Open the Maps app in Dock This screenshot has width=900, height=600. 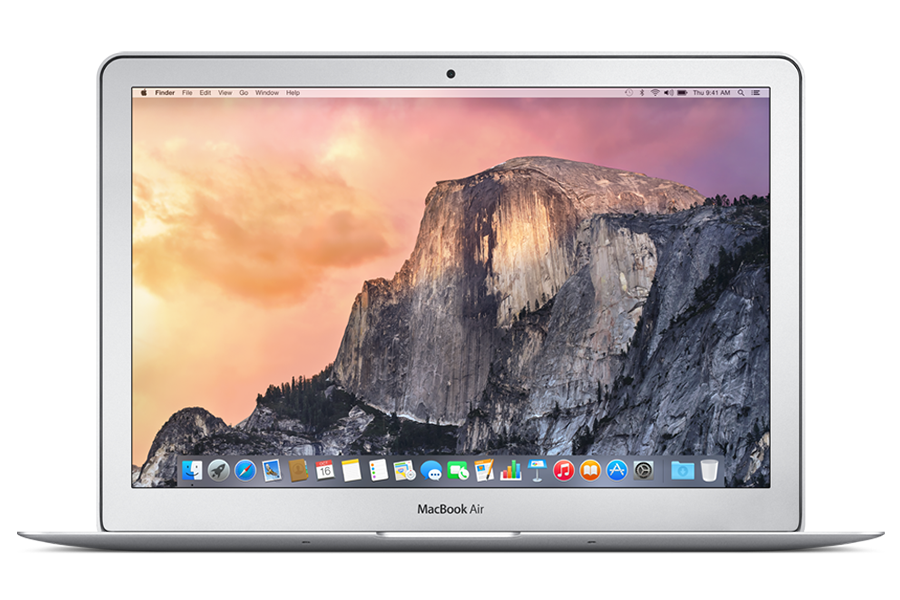[405, 471]
